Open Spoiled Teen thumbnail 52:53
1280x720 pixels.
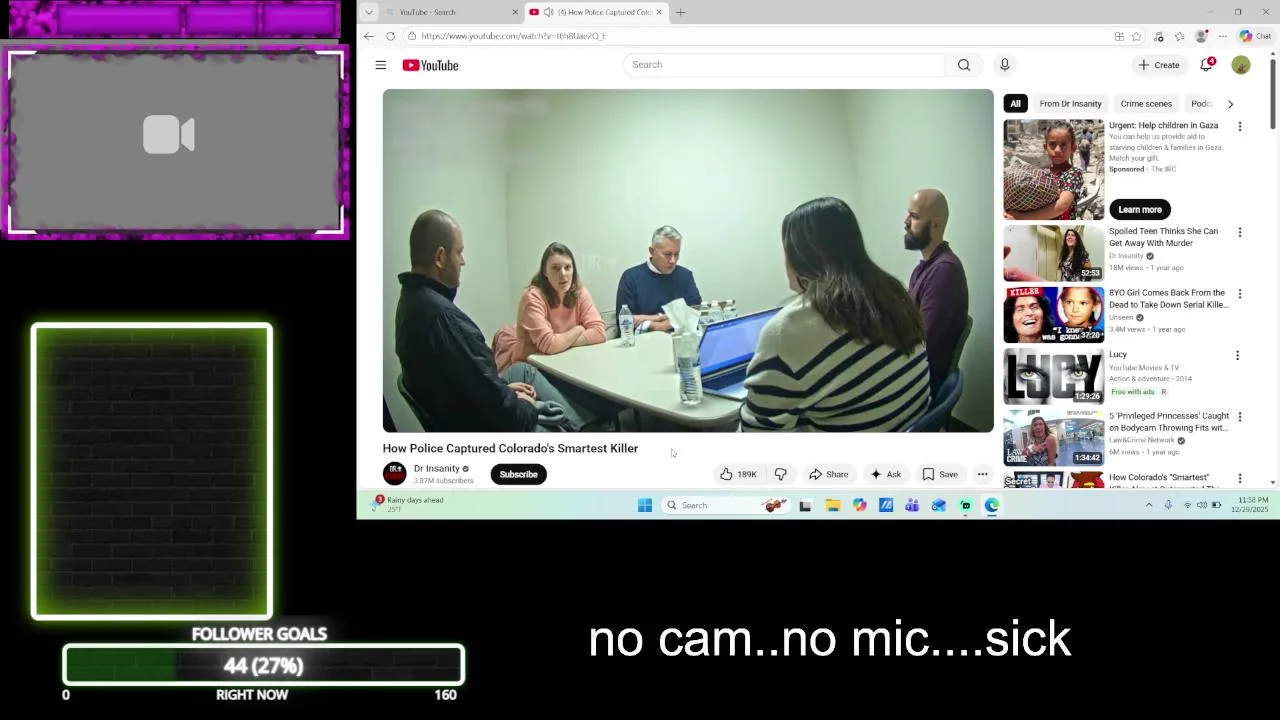coord(1054,252)
